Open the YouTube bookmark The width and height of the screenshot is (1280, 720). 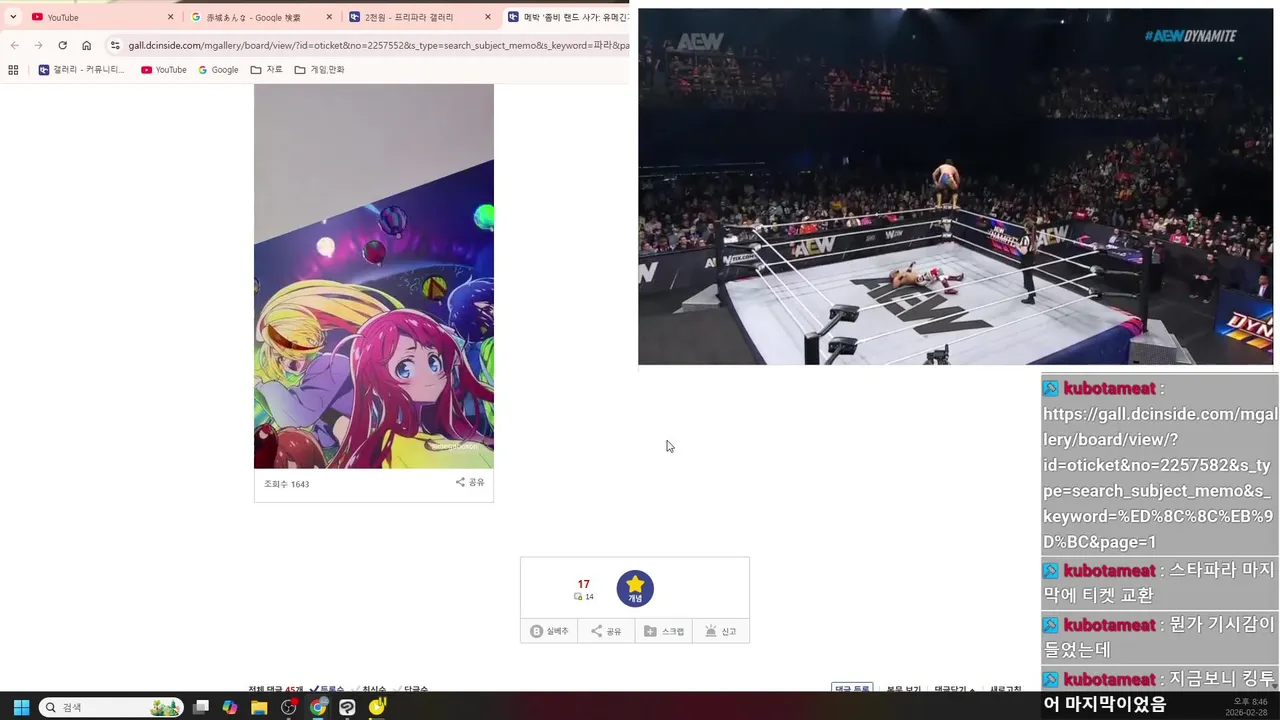(x=164, y=70)
